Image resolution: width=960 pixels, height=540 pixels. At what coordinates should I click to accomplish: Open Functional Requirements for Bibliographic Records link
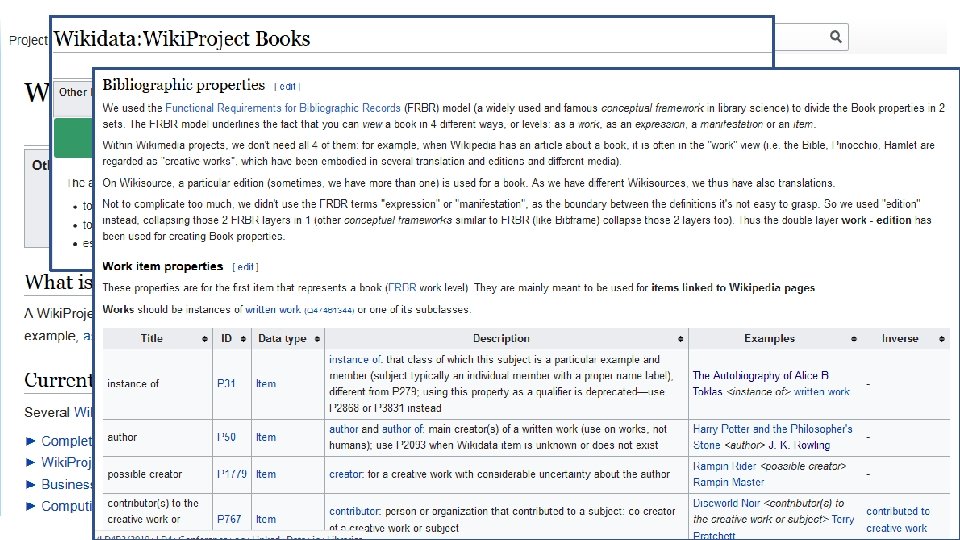pyautogui.click(x=282, y=108)
